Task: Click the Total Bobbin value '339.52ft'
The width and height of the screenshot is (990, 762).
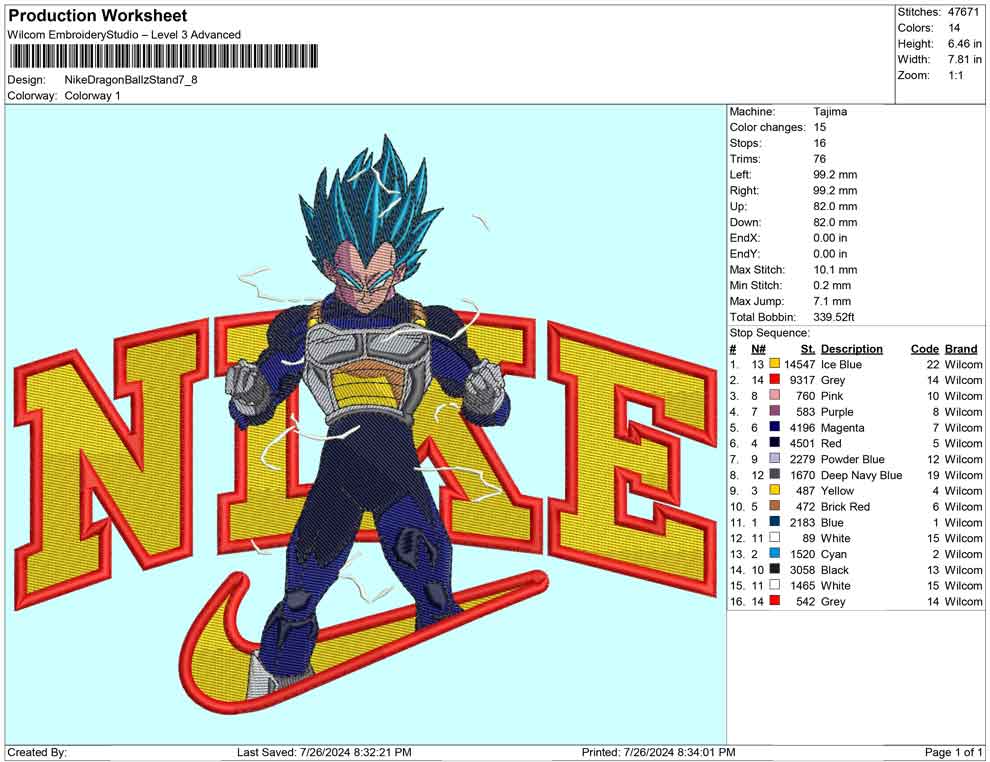Action: coord(833,317)
